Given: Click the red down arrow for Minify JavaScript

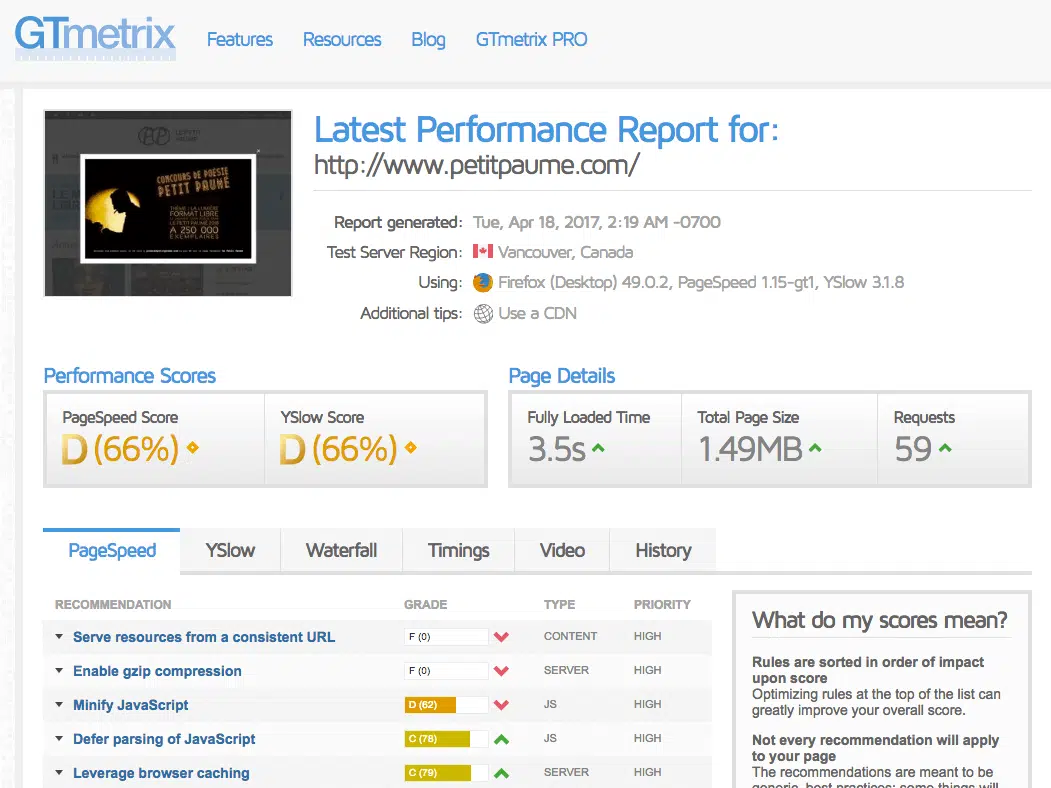Looking at the screenshot, I should tap(501, 706).
